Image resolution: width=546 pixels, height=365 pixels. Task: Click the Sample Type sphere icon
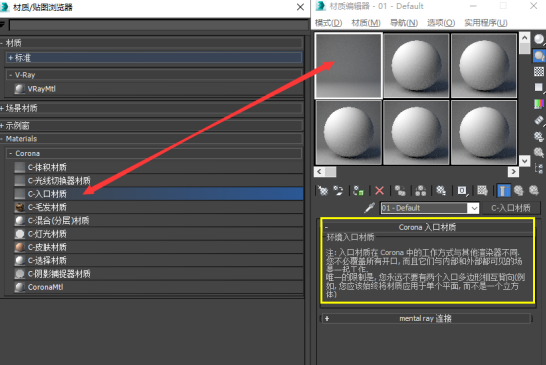pos(539,39)
